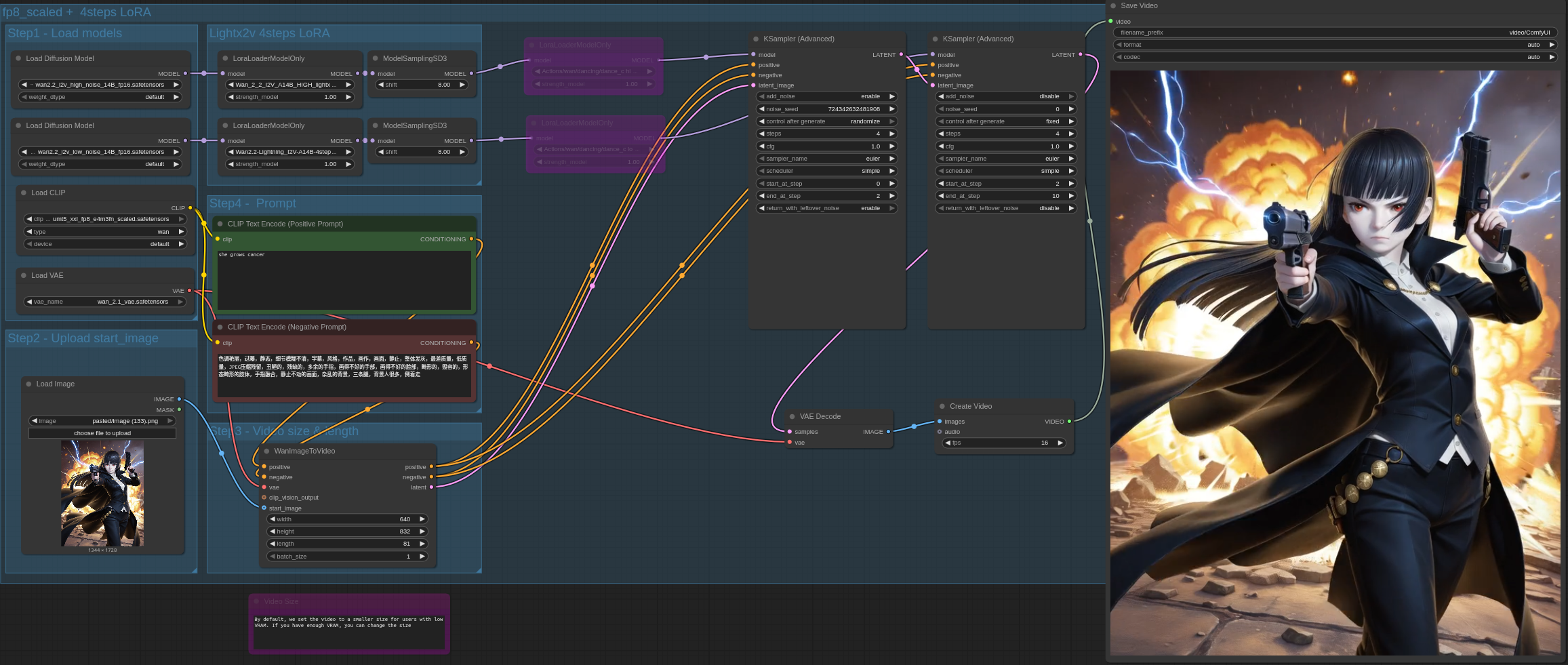The image size is (1568, 665).
Task: Click the negative prompt text area with Chinese text
Action: click(344, 375)
